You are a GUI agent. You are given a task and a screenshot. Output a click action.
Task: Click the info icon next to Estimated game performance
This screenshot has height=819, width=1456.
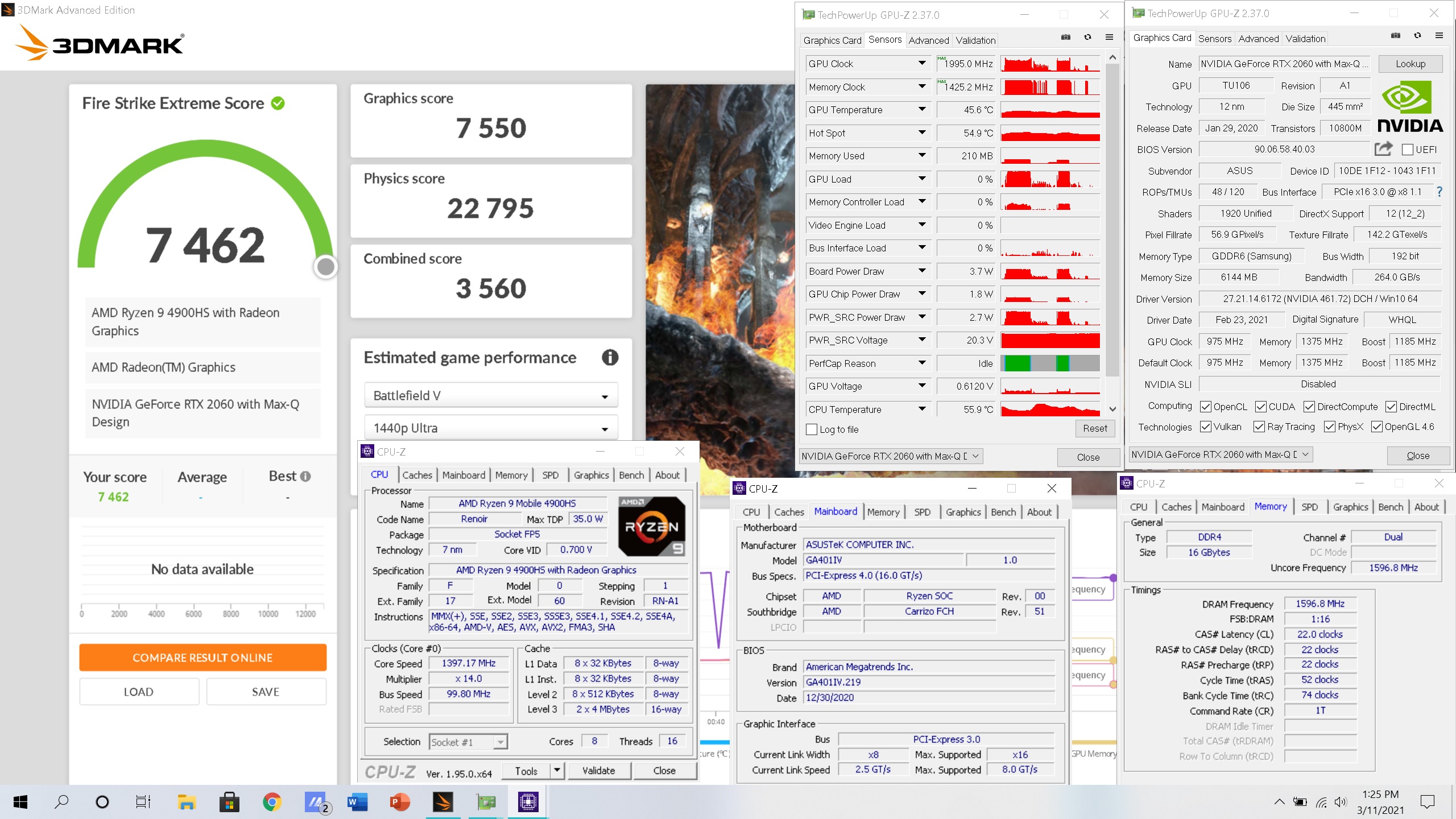click(610, 358)
